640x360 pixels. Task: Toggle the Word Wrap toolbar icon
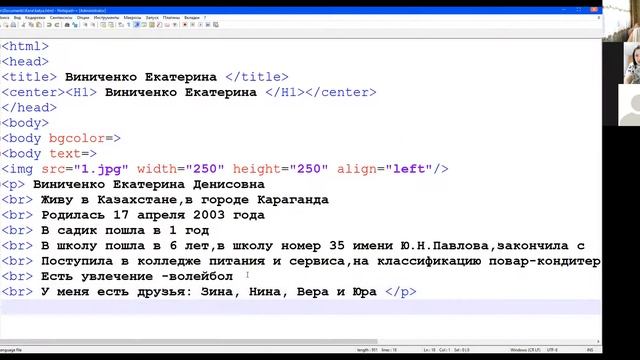(120, 25)
